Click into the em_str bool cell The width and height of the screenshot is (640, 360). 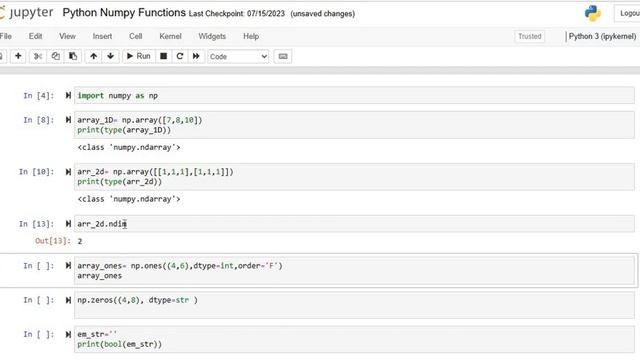(x=354, y=339)
